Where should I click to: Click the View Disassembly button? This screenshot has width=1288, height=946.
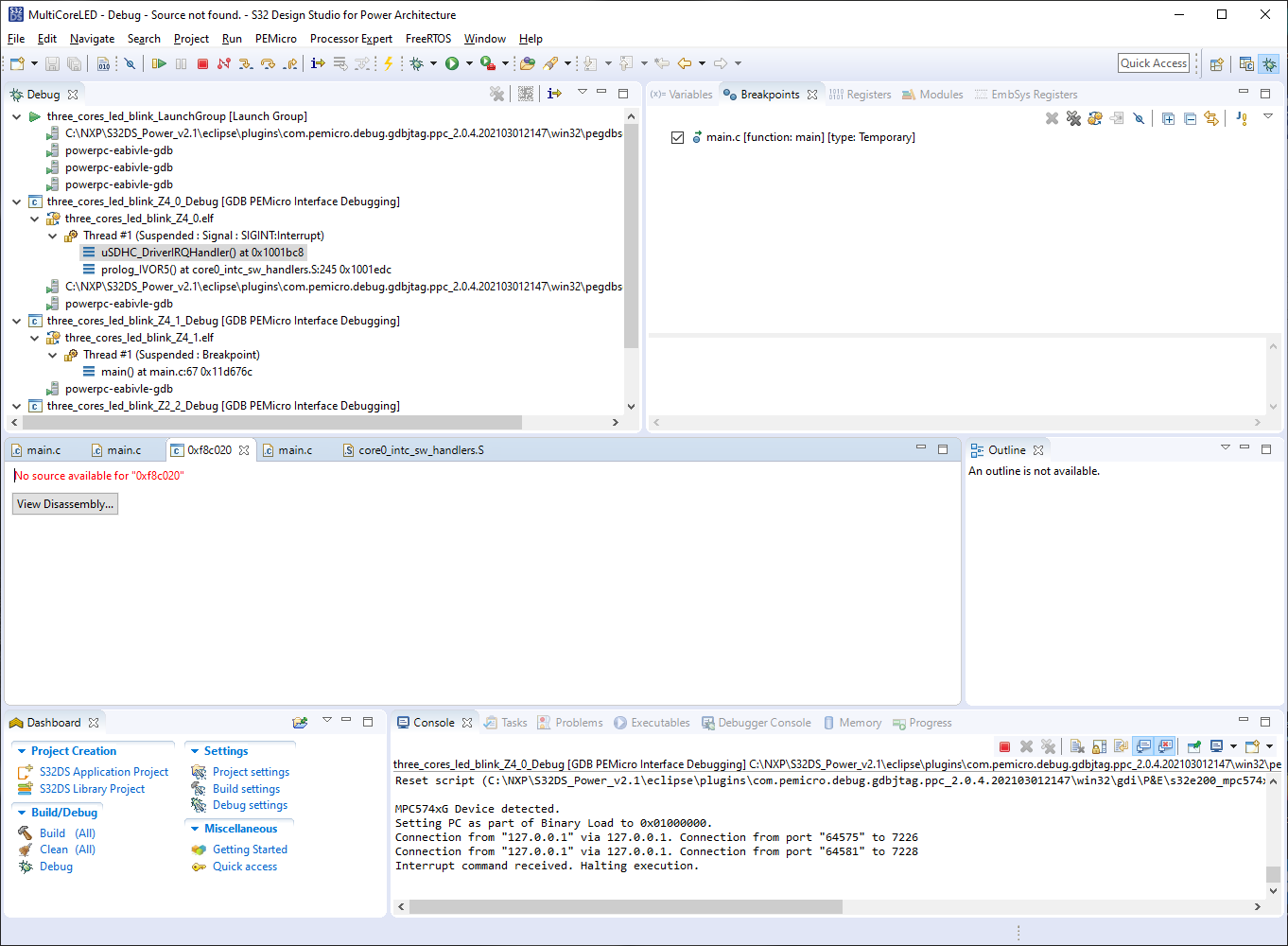[64, 503]
